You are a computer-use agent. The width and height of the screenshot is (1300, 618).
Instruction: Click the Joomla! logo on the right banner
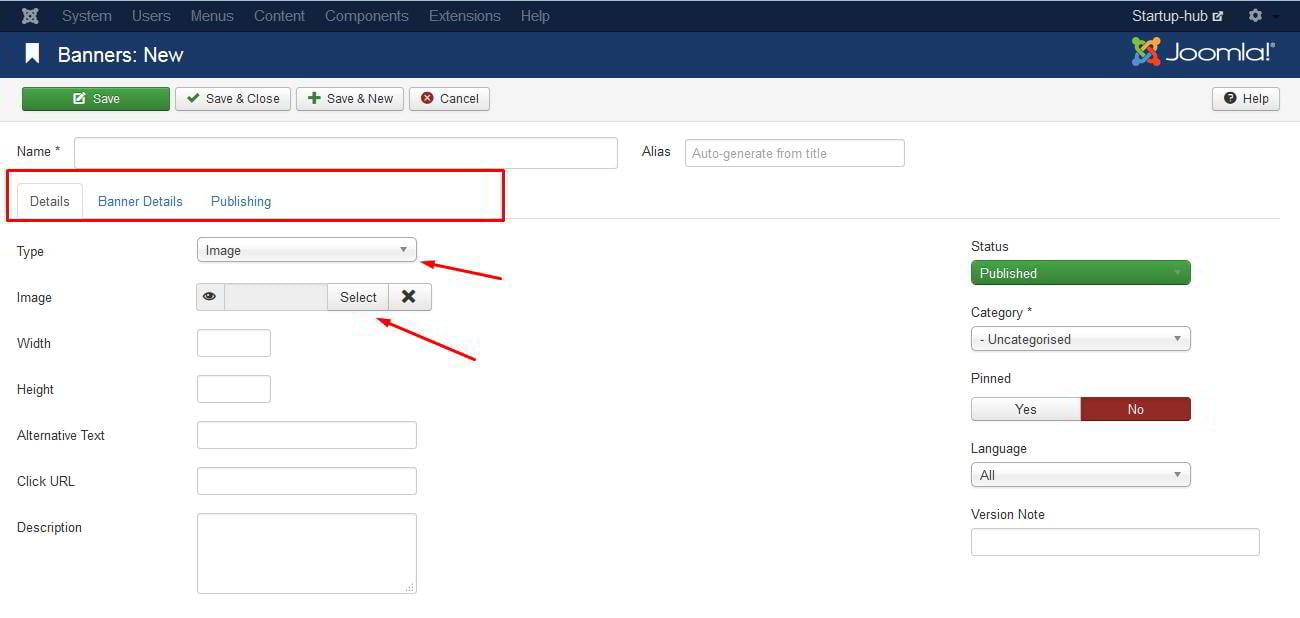[x=1203, y=52]
